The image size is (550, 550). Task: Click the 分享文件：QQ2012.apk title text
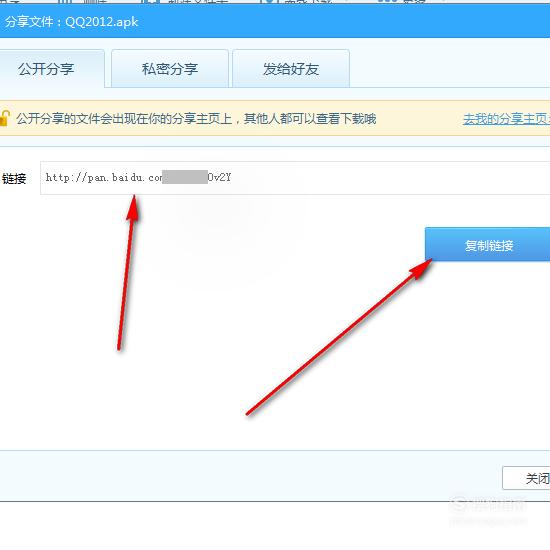[x=72, y=22]
